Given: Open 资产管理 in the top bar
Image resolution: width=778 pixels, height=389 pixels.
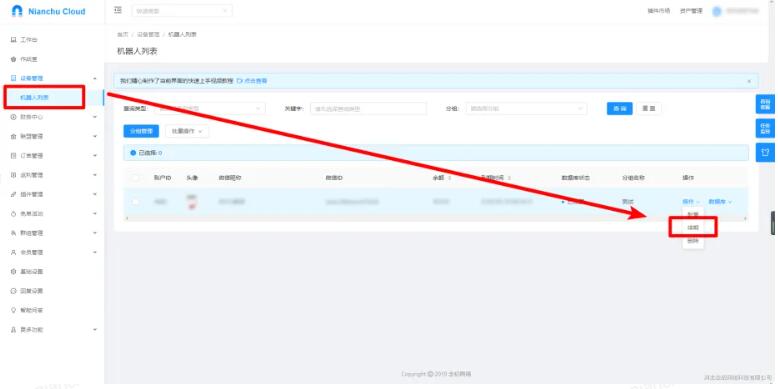Looking at the screenshot, I should (691, 11).
